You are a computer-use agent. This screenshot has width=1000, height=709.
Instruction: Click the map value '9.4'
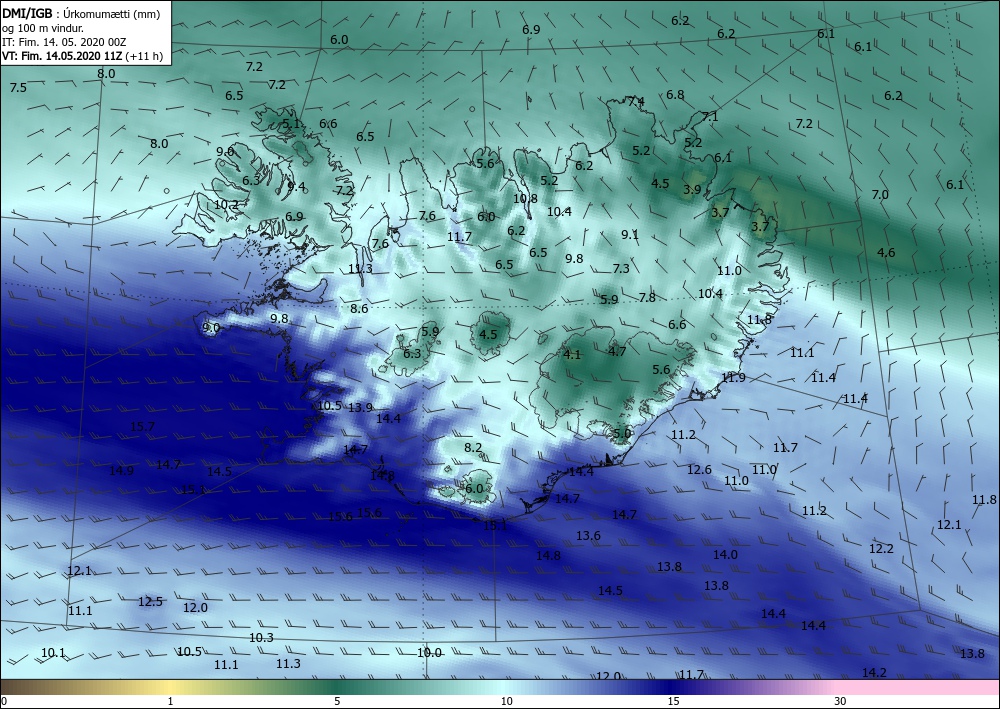297,187
